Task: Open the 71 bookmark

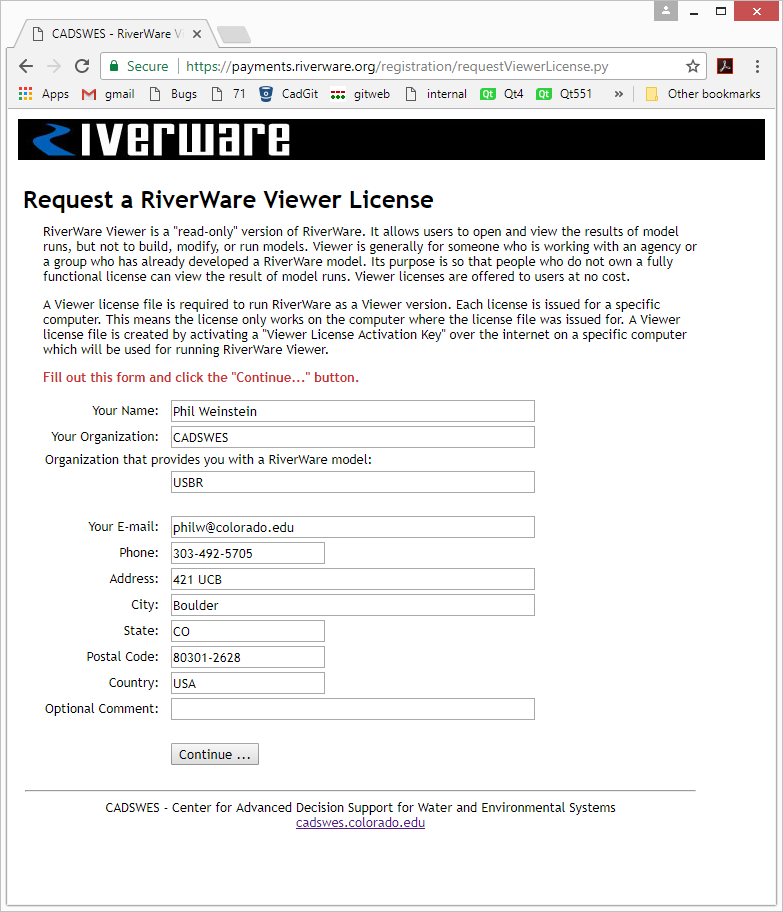Action: 229,94
